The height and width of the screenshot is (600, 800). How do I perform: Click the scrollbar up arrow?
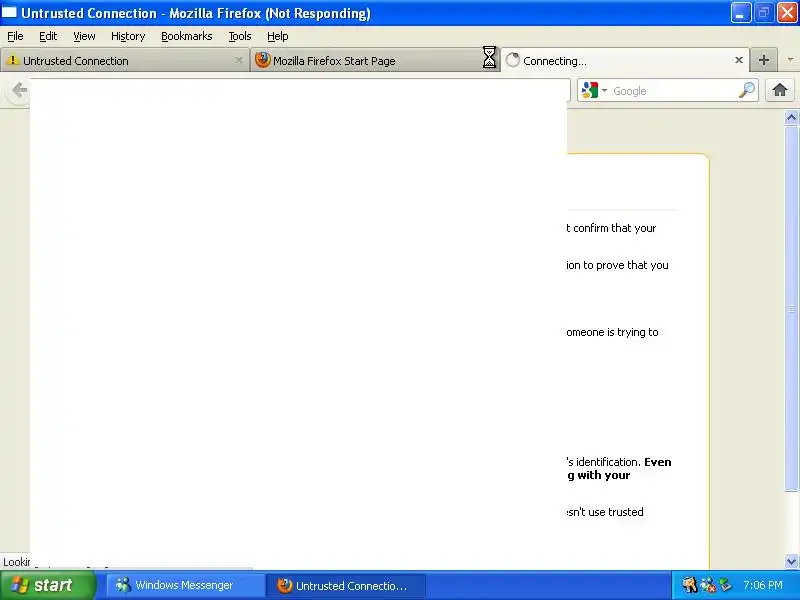tap(791, 118)
